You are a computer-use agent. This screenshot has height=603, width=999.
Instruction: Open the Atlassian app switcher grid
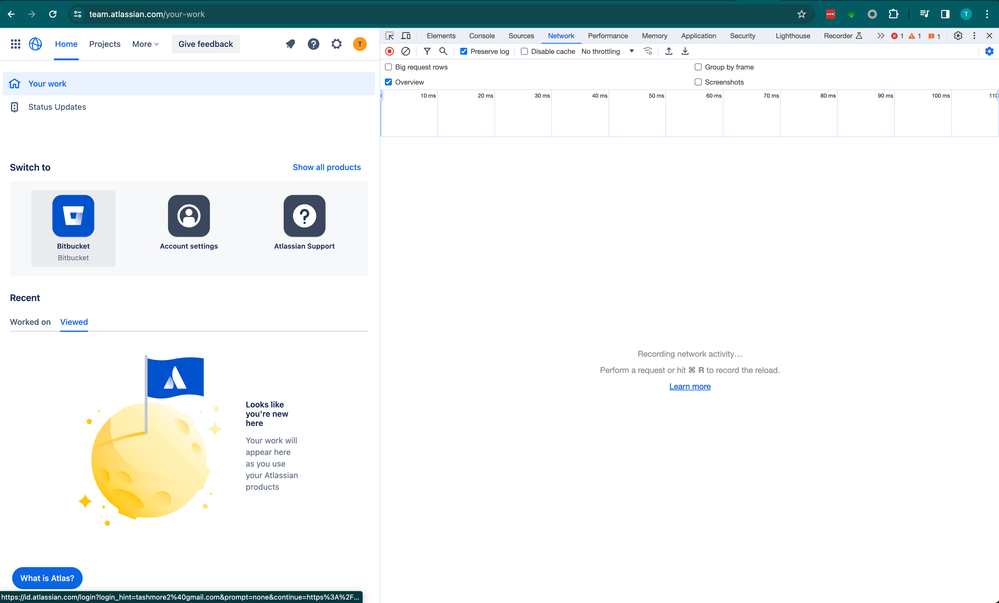tap(15, 44)
